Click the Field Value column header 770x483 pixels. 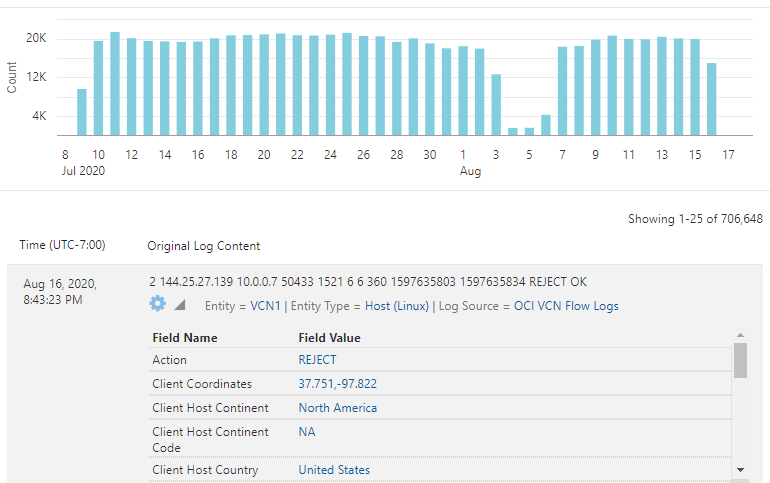click(329, 338)
